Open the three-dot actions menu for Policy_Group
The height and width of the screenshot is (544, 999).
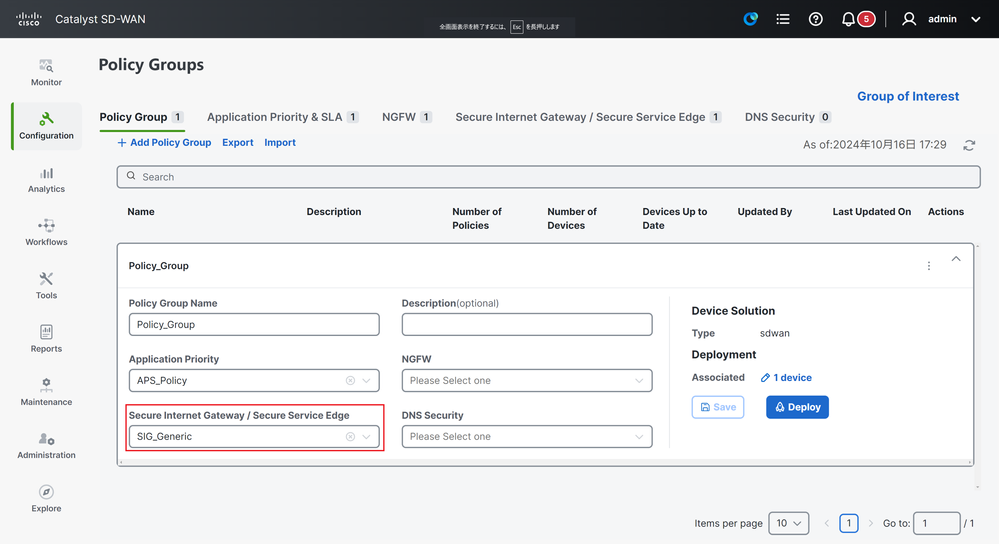point(929,266)
